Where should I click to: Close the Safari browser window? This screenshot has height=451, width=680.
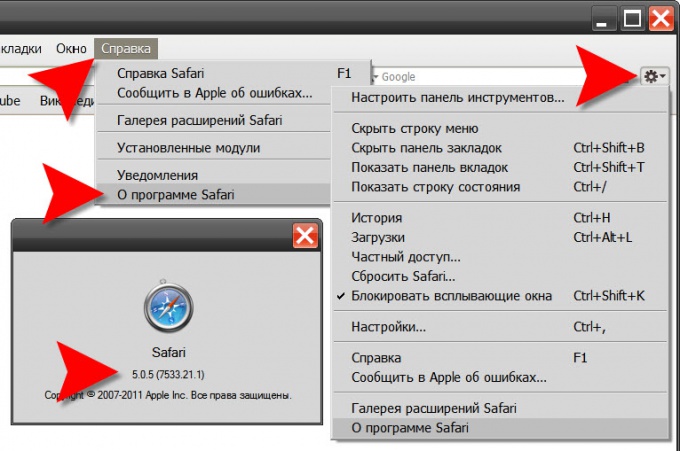pyautogui.click(x=661, y=20)
